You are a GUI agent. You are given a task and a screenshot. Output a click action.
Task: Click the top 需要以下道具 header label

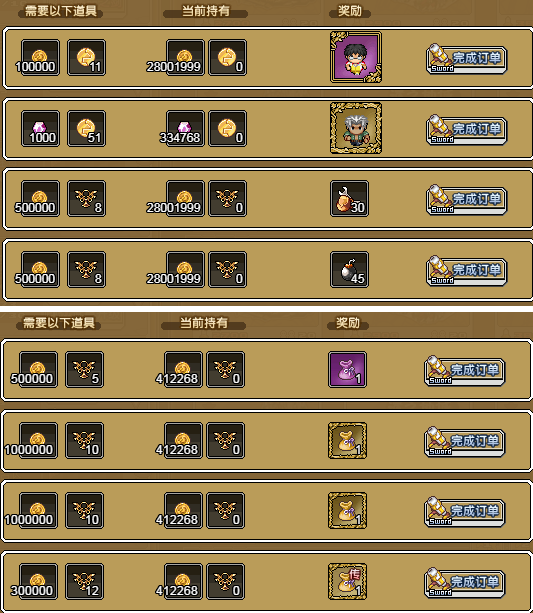(x=61, y=11)
